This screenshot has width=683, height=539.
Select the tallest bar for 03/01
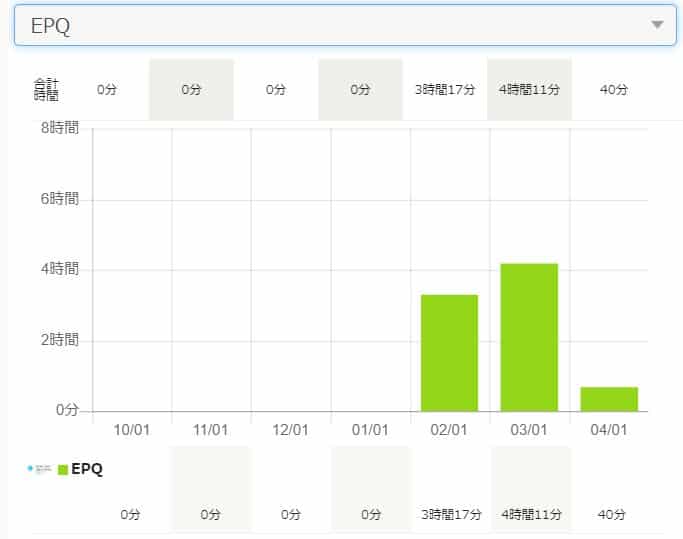(529, 337)
